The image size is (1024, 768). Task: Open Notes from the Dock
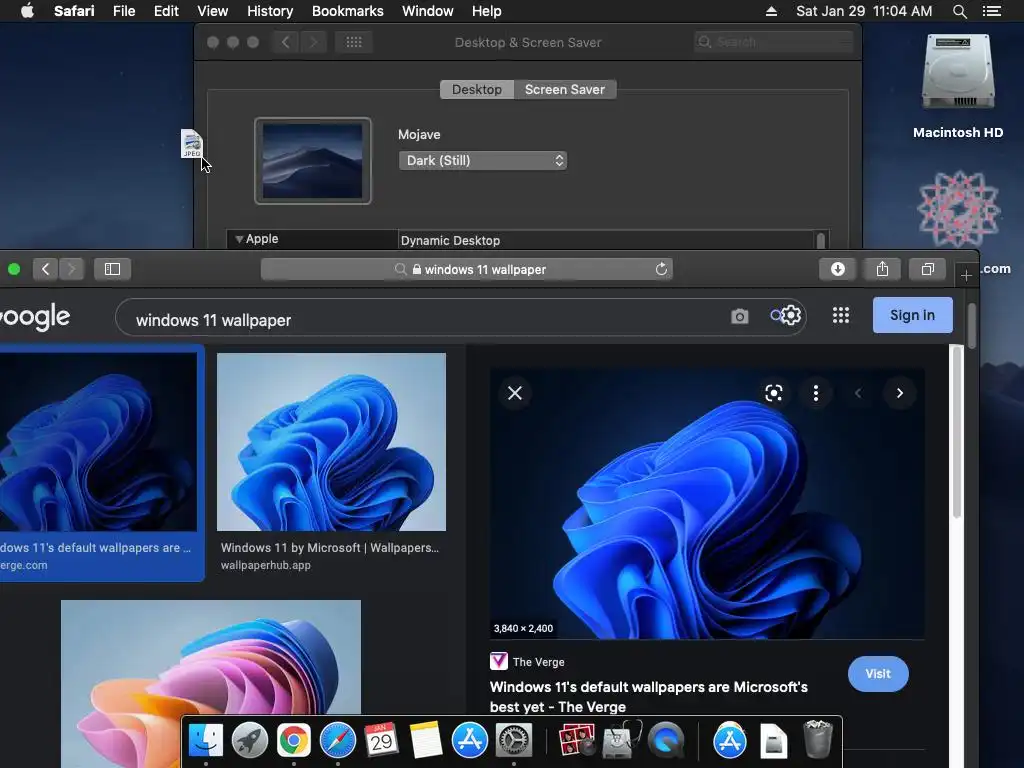point(426,741)
